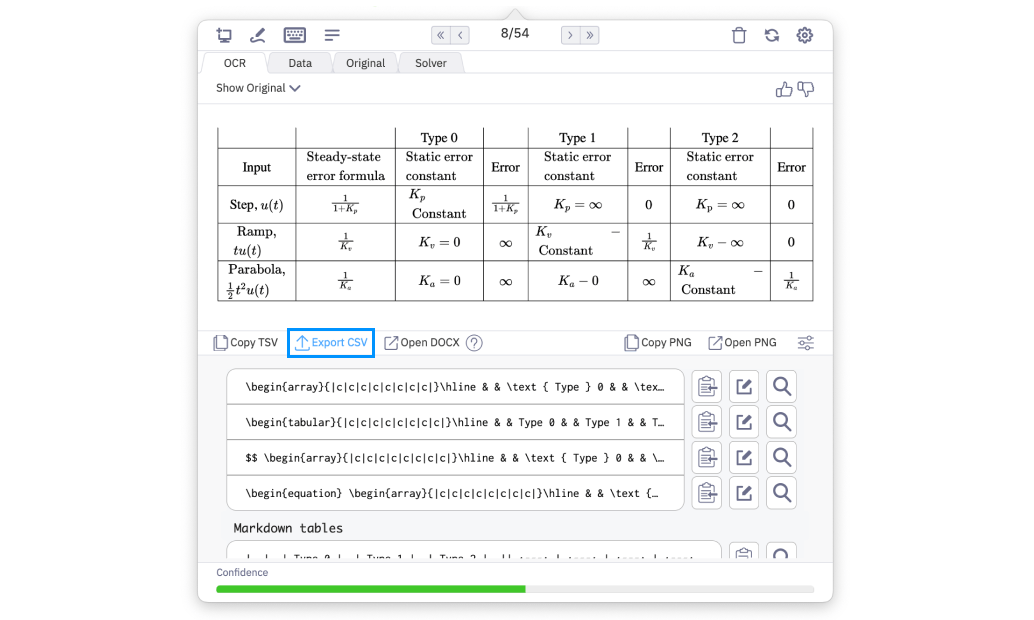Re-run OCR using the sync icon

[771, 34]
